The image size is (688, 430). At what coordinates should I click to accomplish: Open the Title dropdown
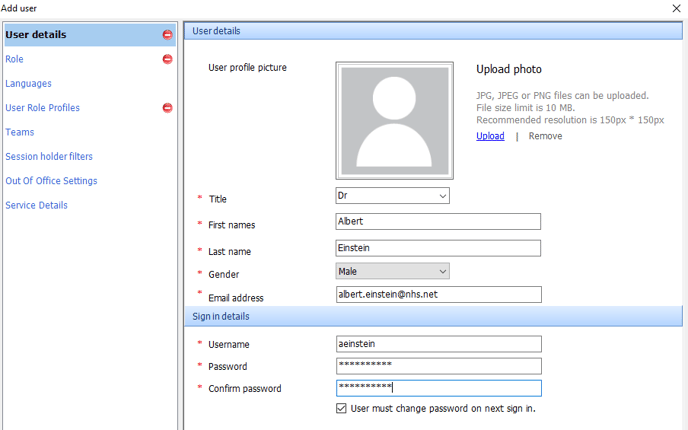[392, 196]
